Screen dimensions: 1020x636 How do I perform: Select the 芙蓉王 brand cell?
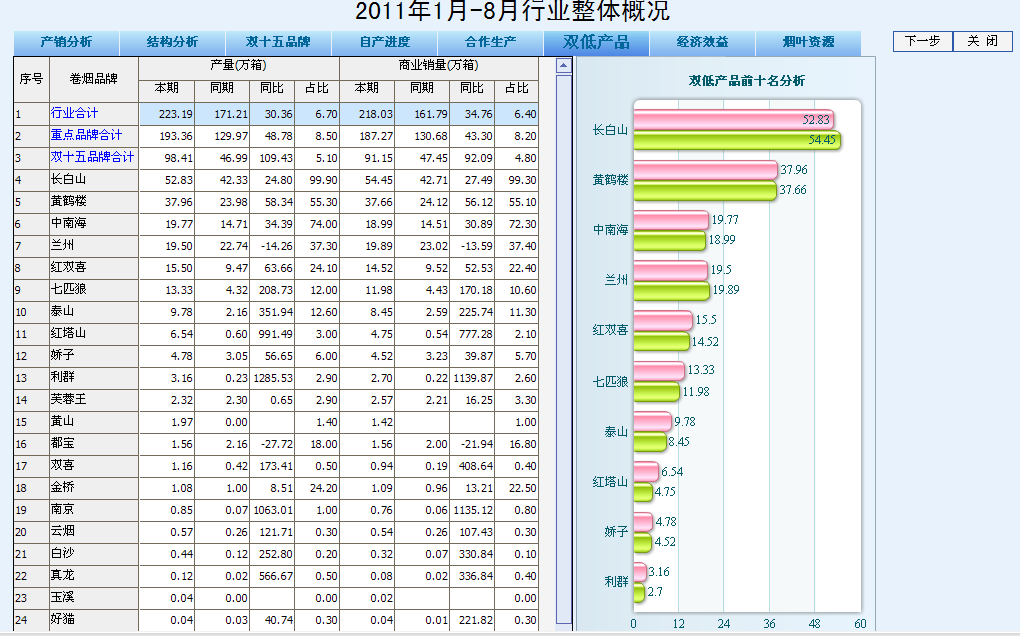94,400
